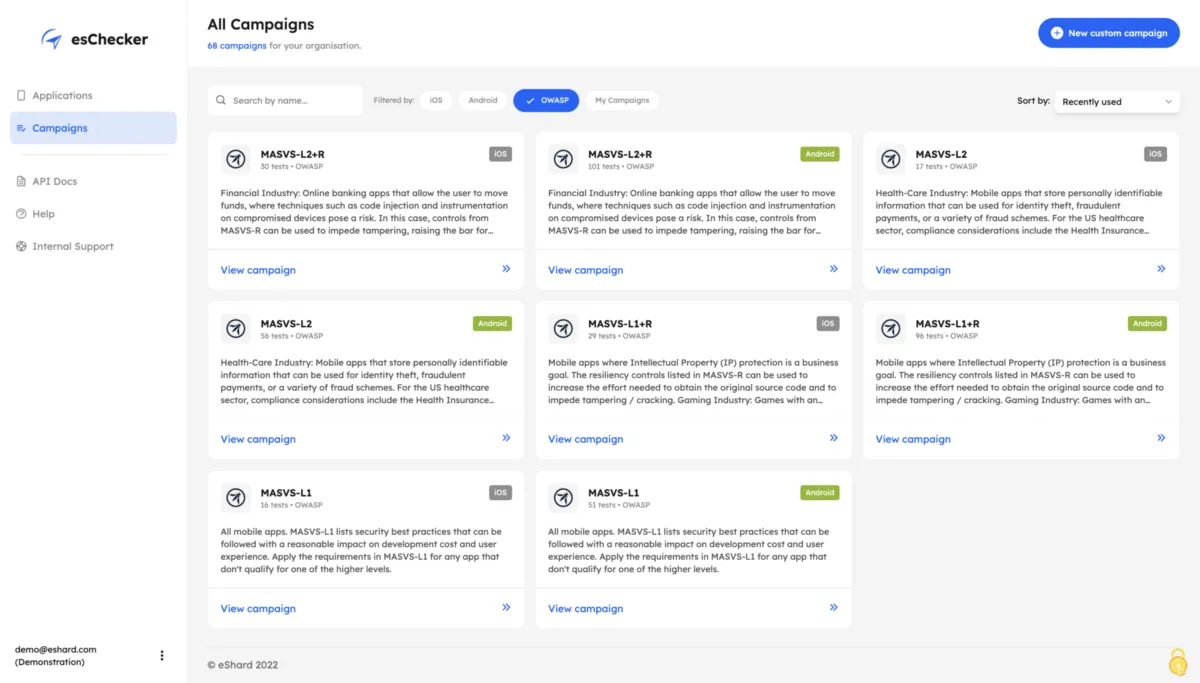Click the Help question mark icon

pos(21,214)
